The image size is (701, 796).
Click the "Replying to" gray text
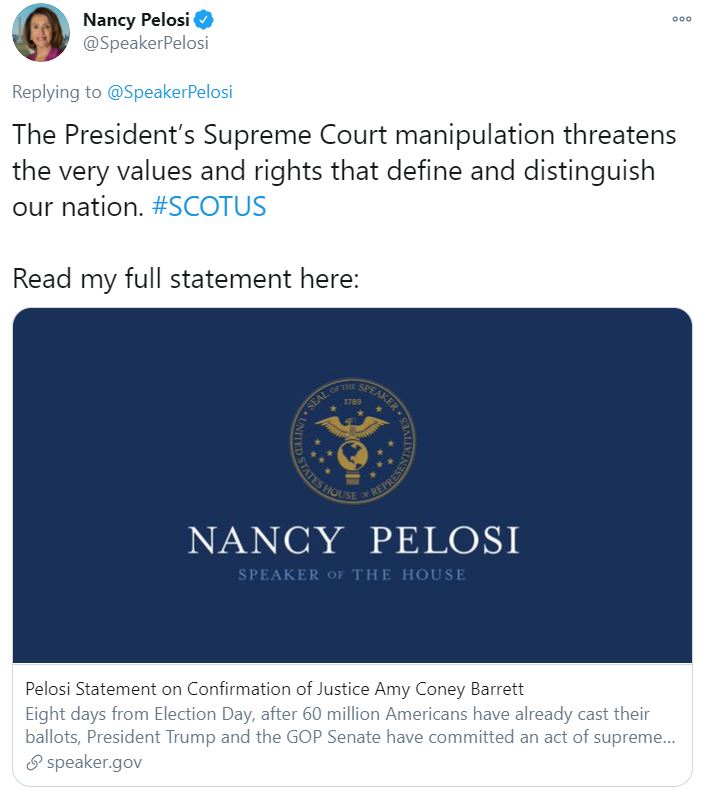pos(56,92)
